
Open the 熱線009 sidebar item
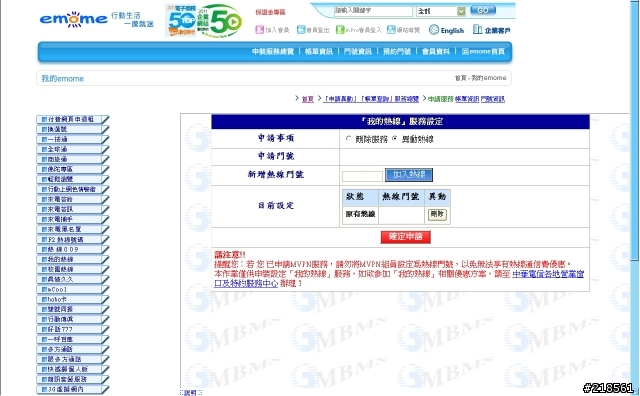[x=73, y=249]
